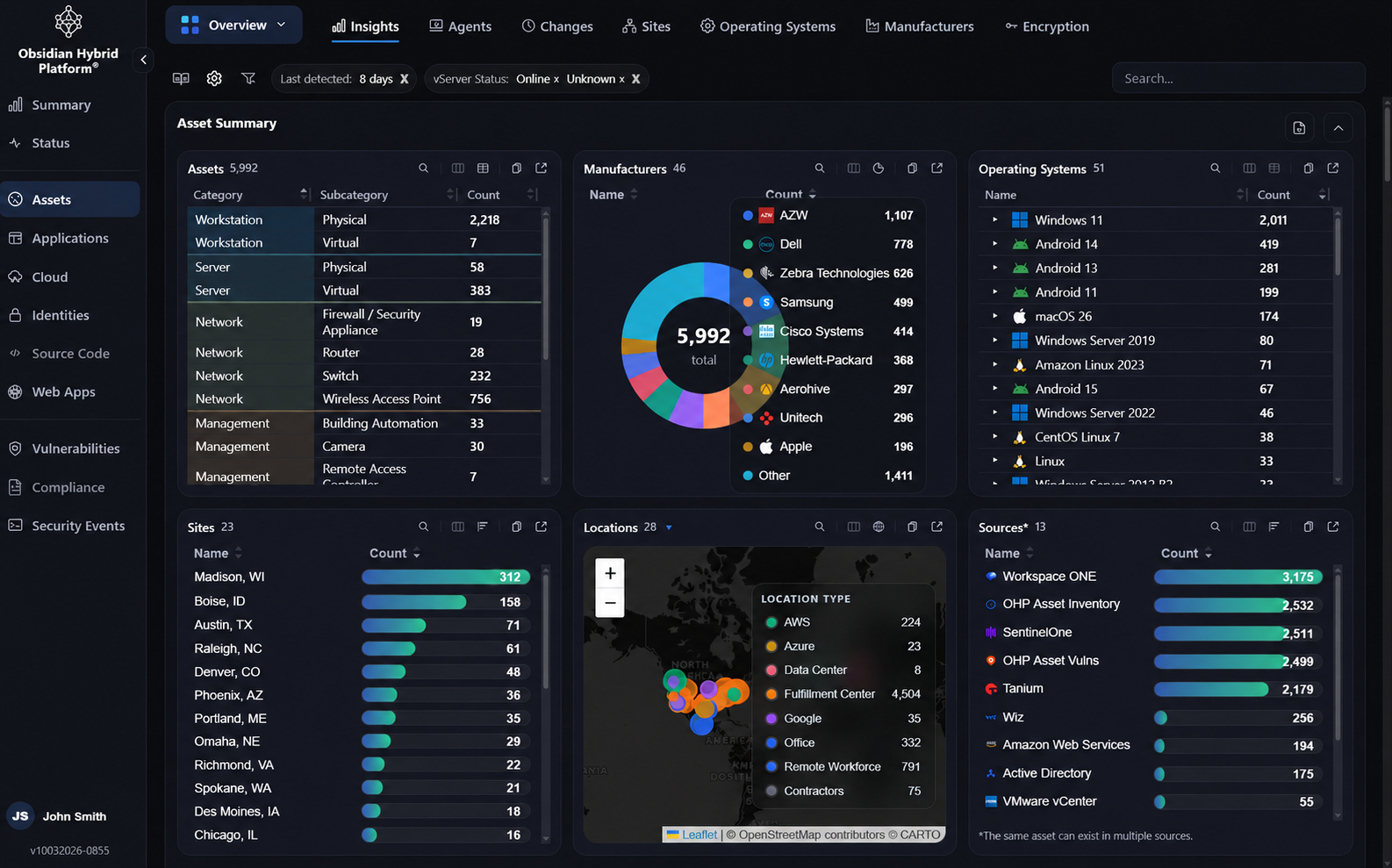
Task: Collapse the Asset Summary section
Action: pos(1338,128)
